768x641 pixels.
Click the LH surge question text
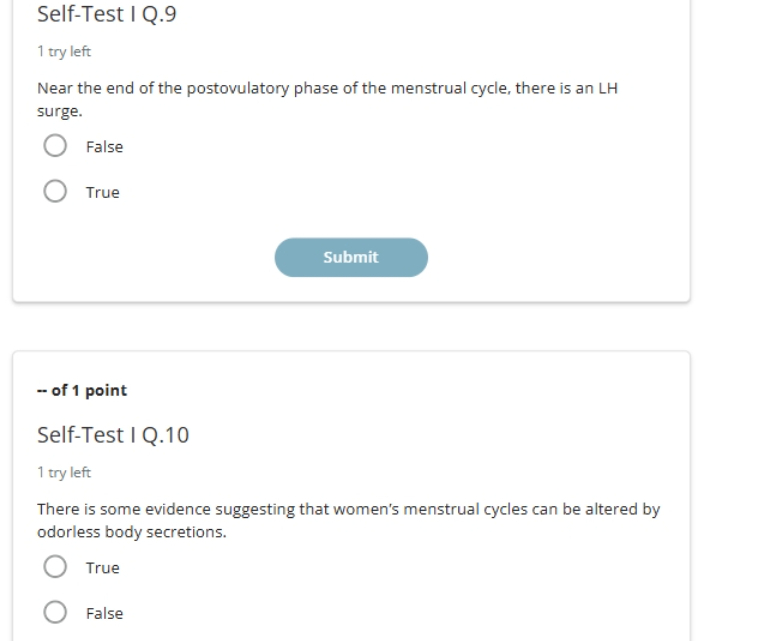[328, 99]
